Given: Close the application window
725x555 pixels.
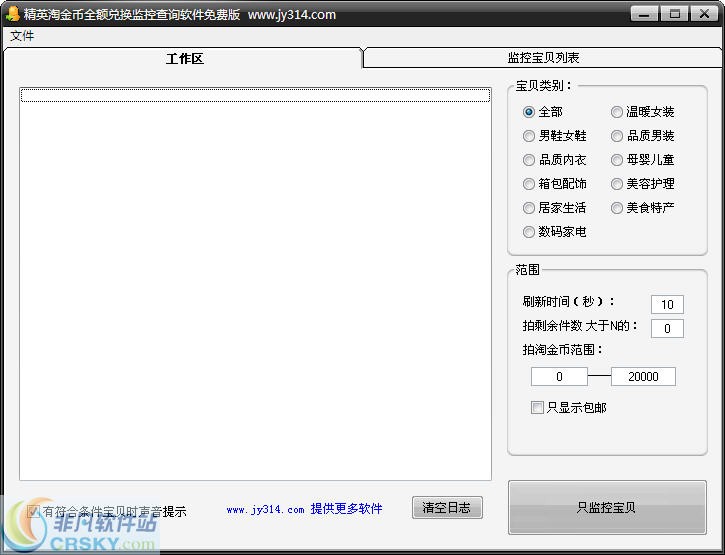Looking at the screenshot, I should coord(704,14).
